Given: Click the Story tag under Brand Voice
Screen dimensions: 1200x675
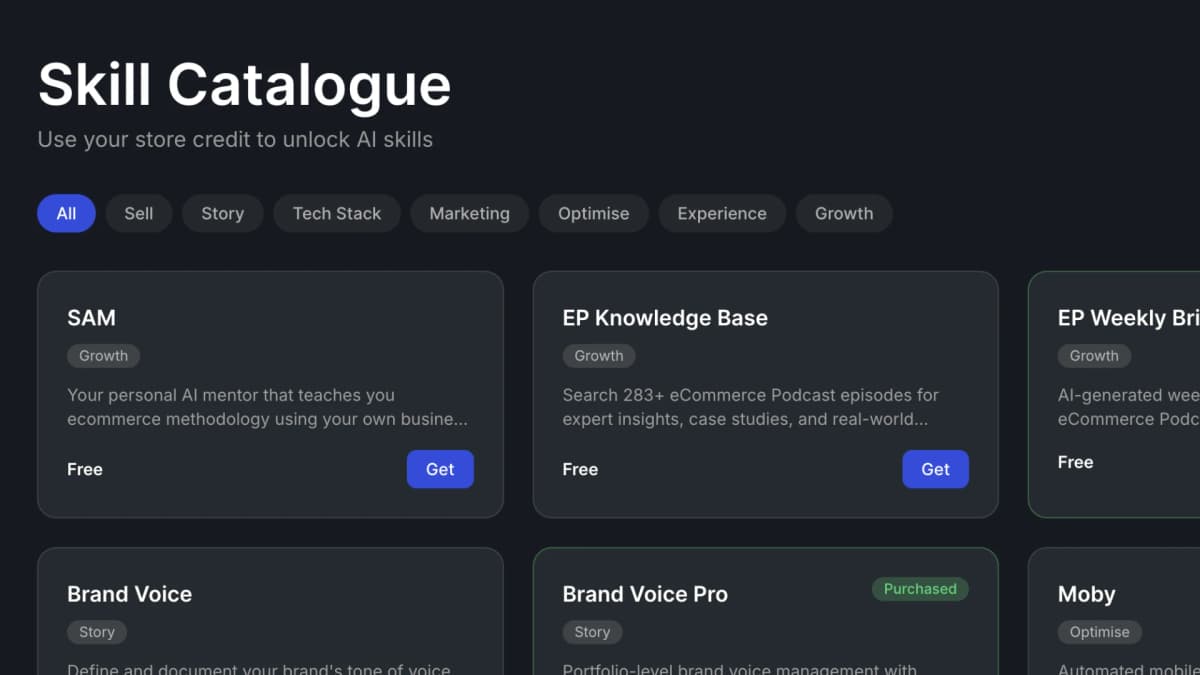Looking at the screenshot, I should pyautogui.click(x=96, y=632).
